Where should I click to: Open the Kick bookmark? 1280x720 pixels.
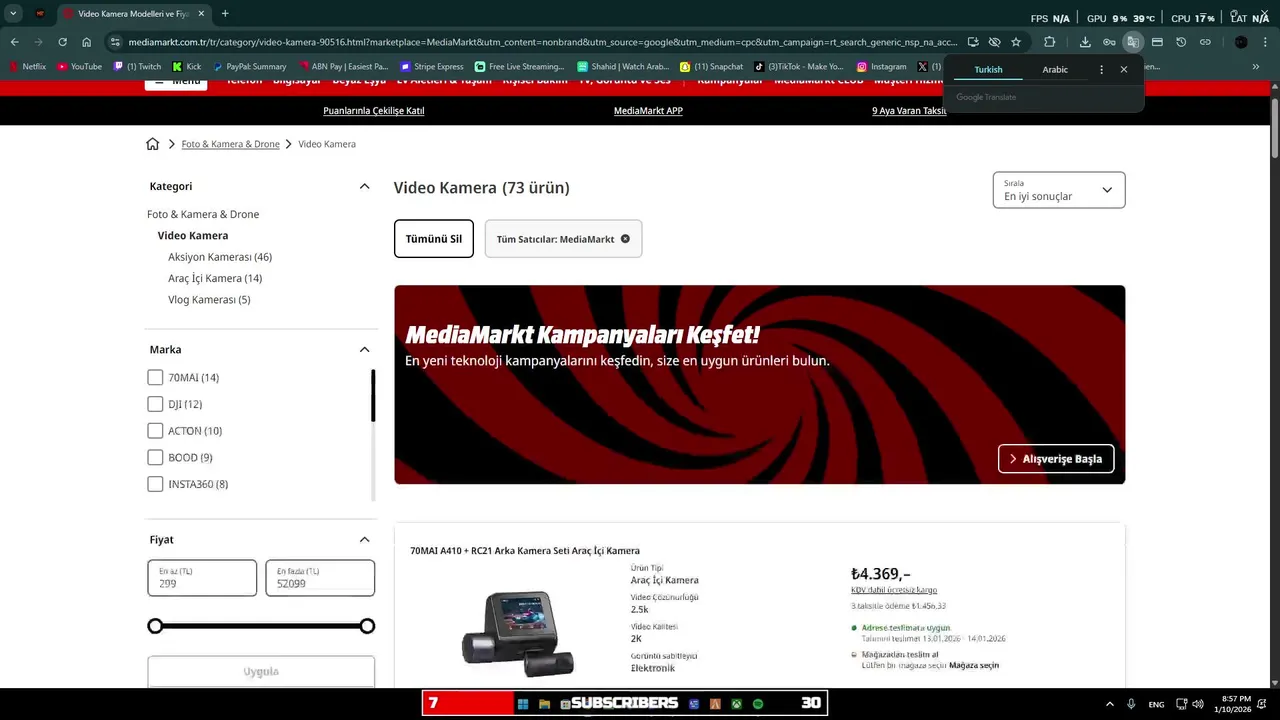[x=186, y=67]
